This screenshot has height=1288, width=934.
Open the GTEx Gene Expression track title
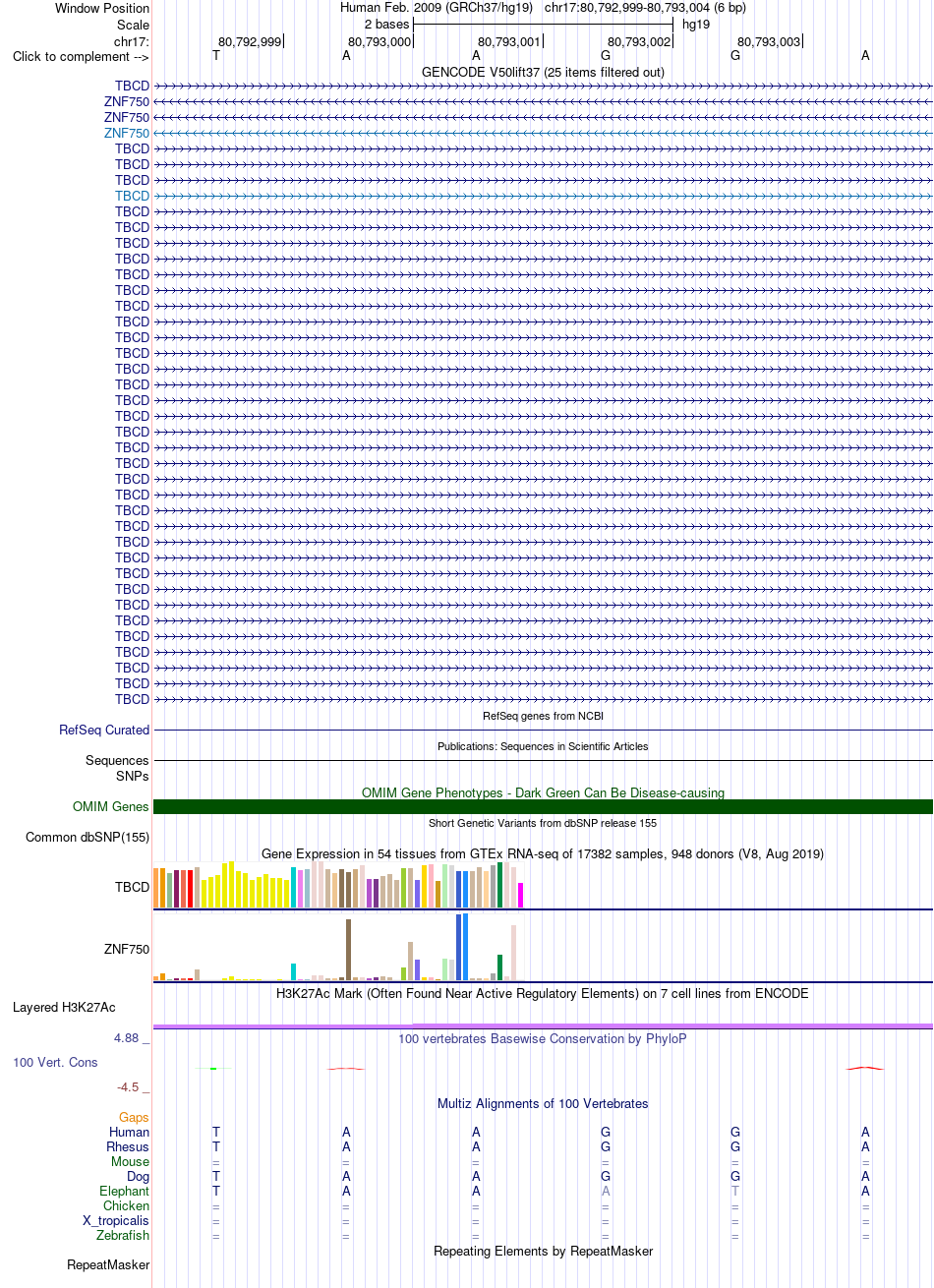click(x=543, y=853)
